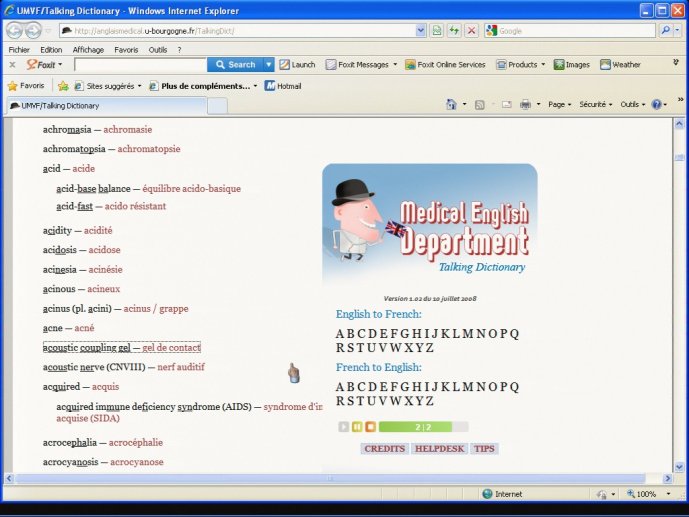
Task: Open the Page menu dropdown
Action: 560,105
